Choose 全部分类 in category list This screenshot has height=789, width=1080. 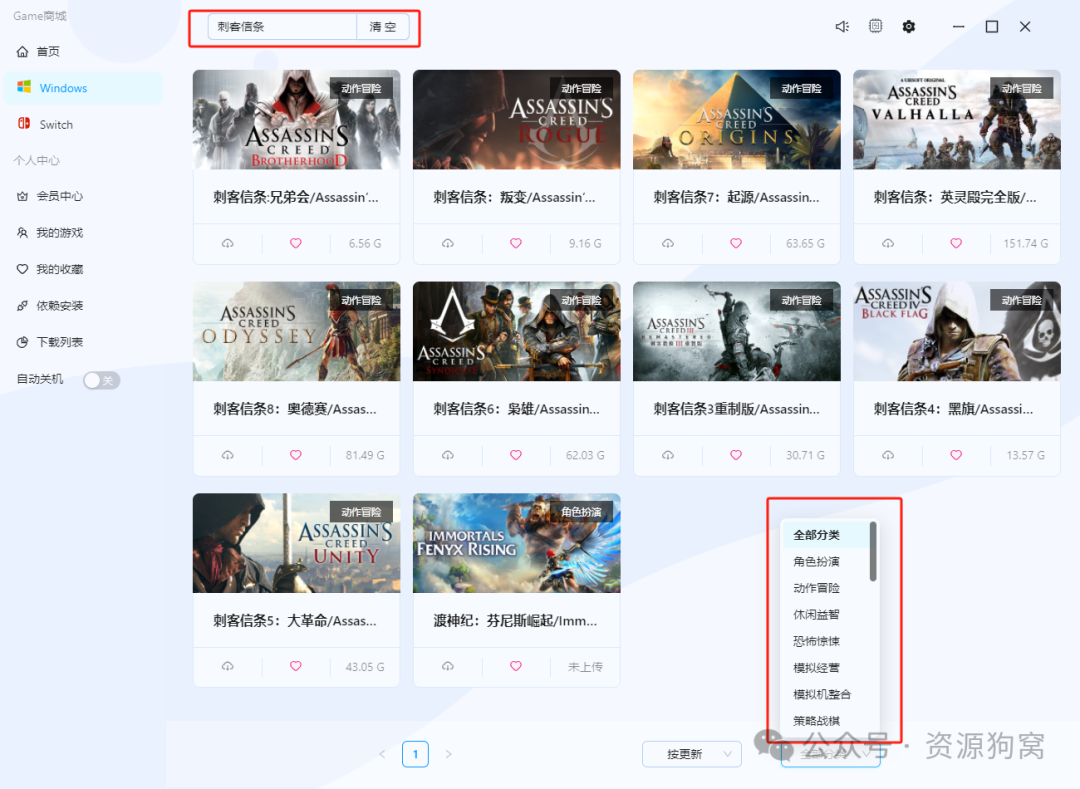[x=825, y=535]
